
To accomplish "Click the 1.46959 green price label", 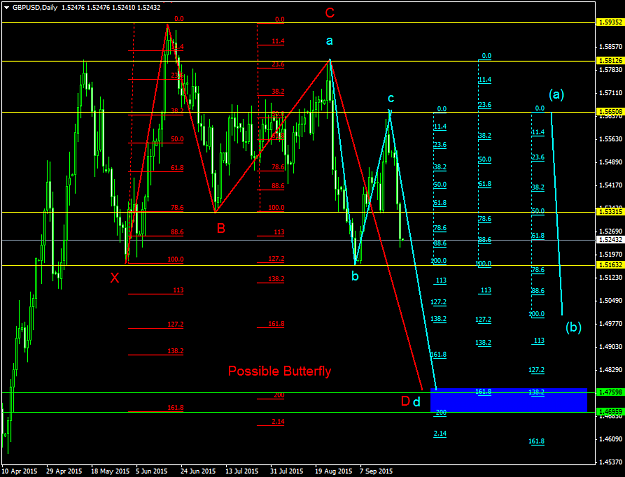I will click(610, 411).
